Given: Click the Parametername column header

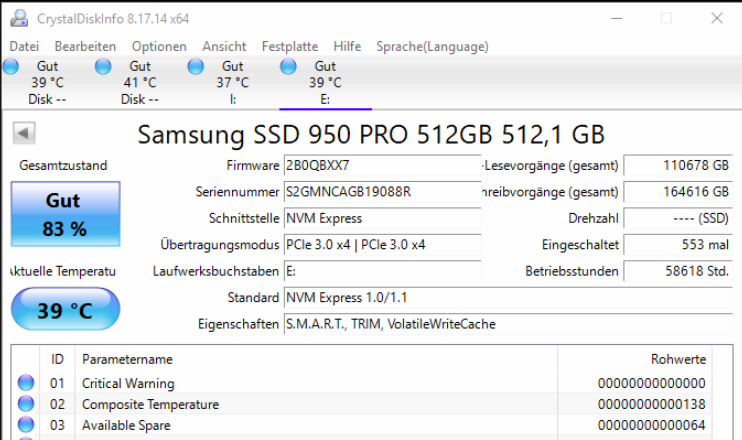Looking at the screenshot, I should coord(316,359).
